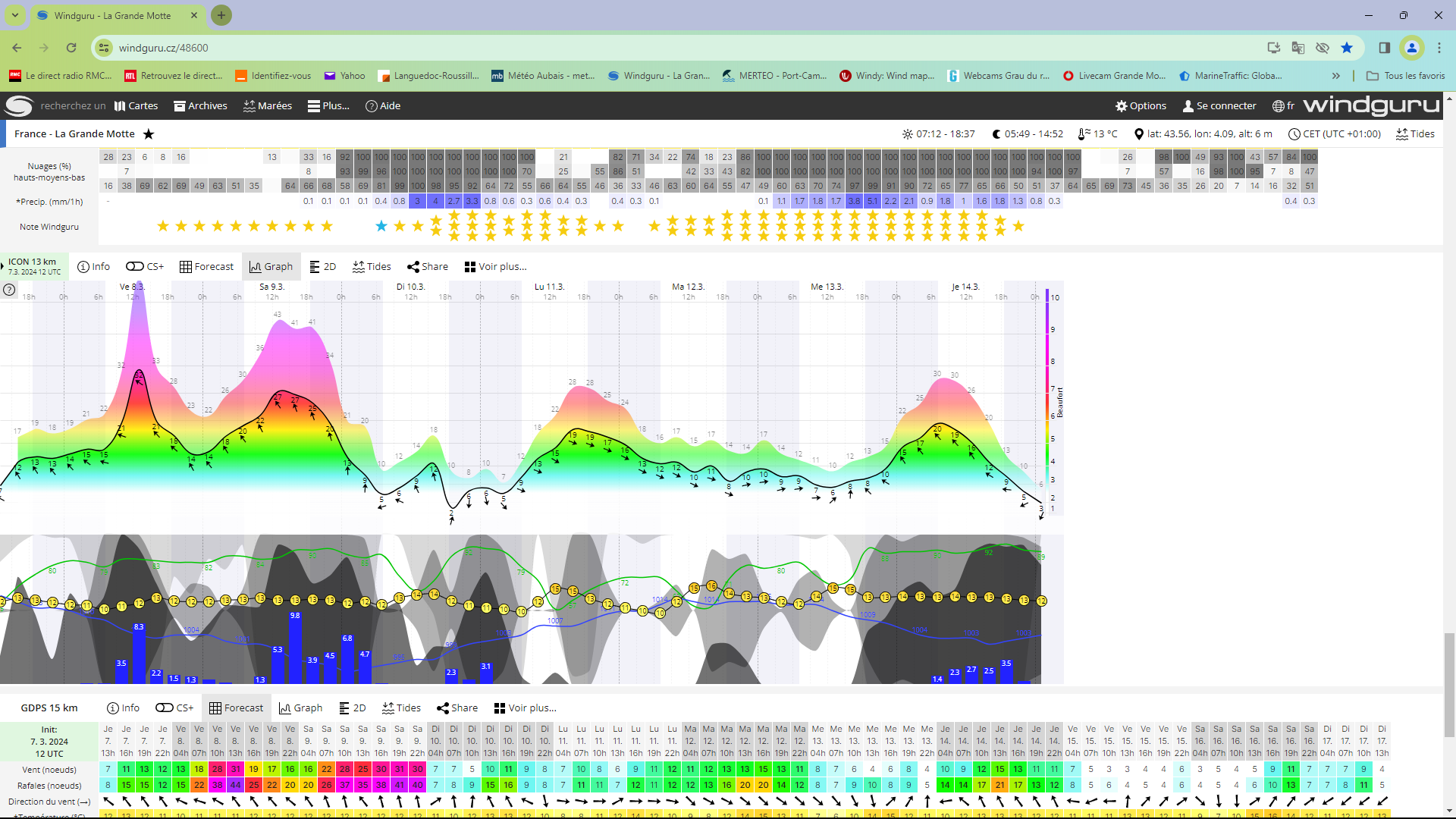Open the Archives section

[x=200, y=105]
